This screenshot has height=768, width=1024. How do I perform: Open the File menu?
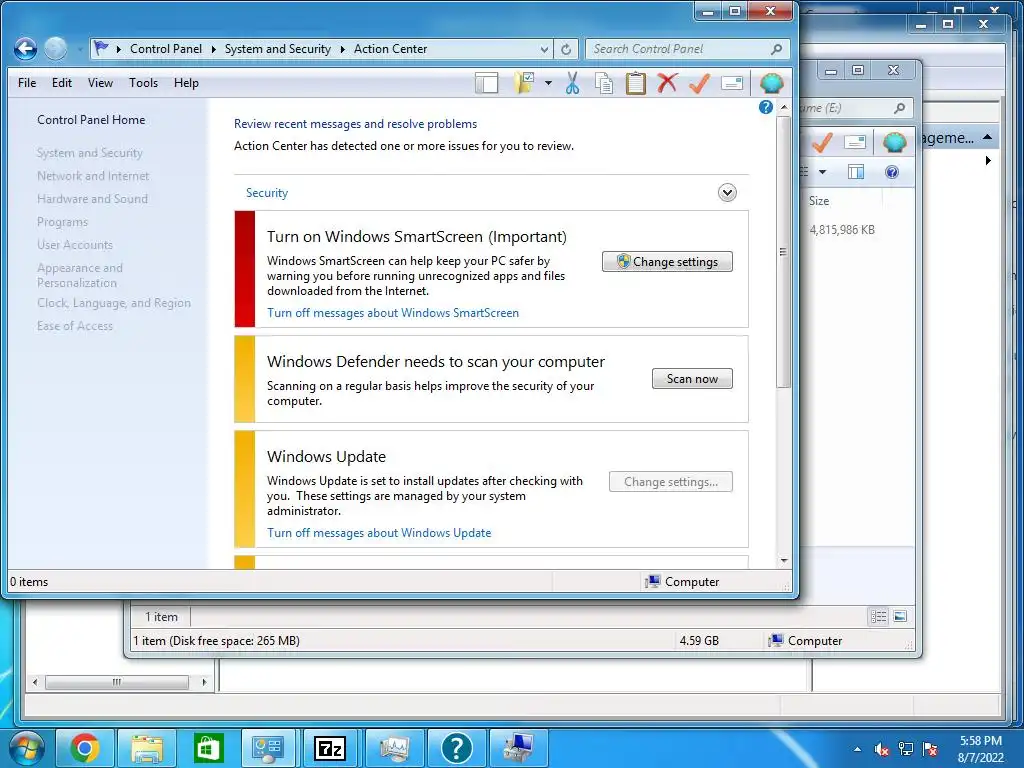[27, 83]
